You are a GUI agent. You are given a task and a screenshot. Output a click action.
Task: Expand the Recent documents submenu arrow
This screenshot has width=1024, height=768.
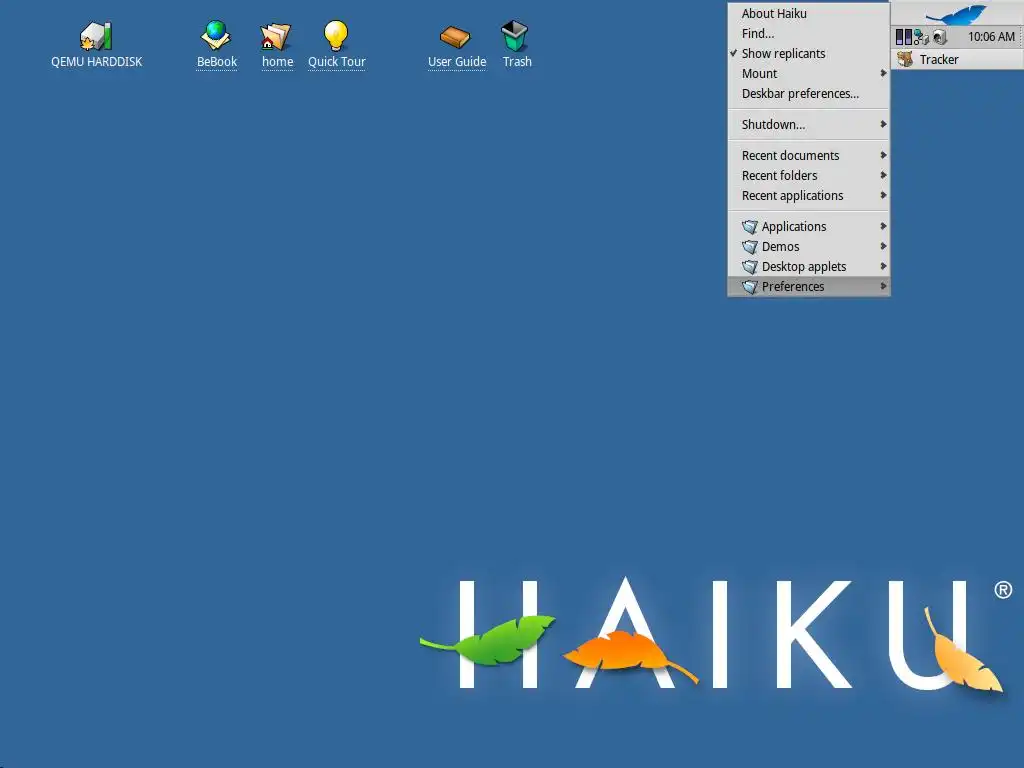883,155
